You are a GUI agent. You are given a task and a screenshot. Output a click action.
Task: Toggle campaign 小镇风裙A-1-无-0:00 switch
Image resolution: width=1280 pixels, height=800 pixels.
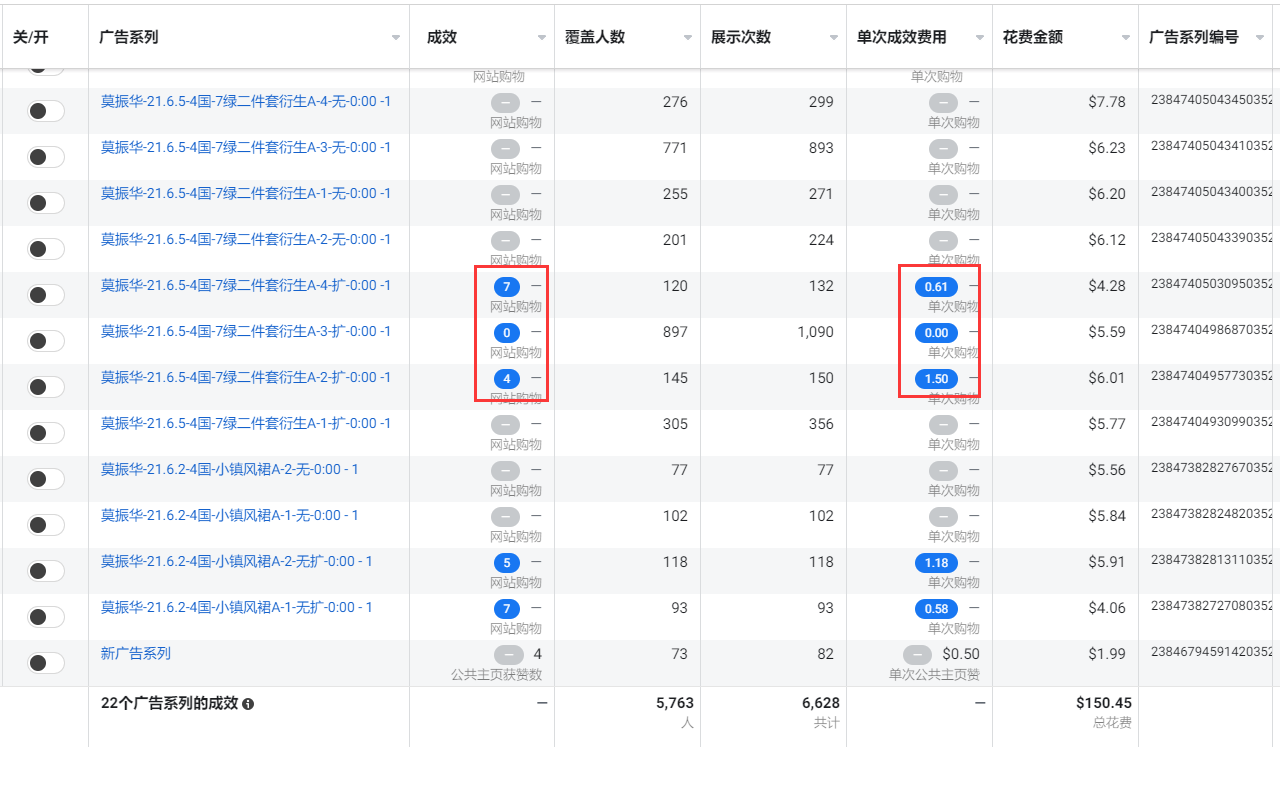(x=46, y=525)
